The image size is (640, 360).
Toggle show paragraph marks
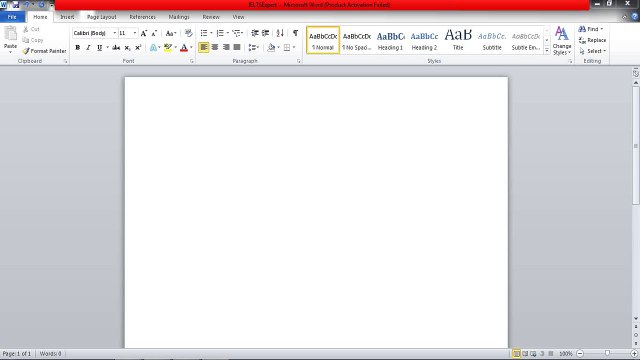pos(295,33)
